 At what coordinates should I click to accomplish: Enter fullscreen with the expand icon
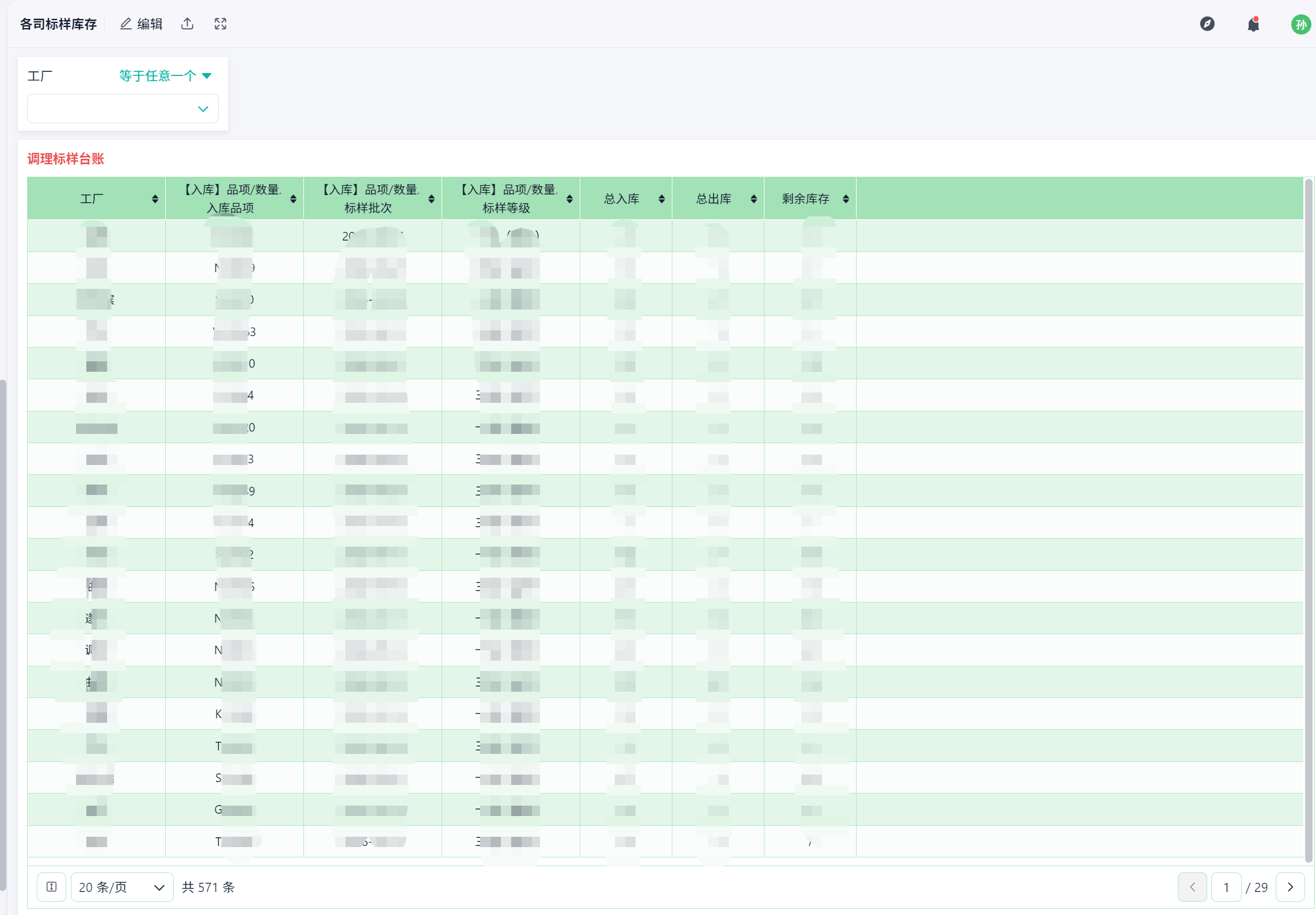(220, 24)
